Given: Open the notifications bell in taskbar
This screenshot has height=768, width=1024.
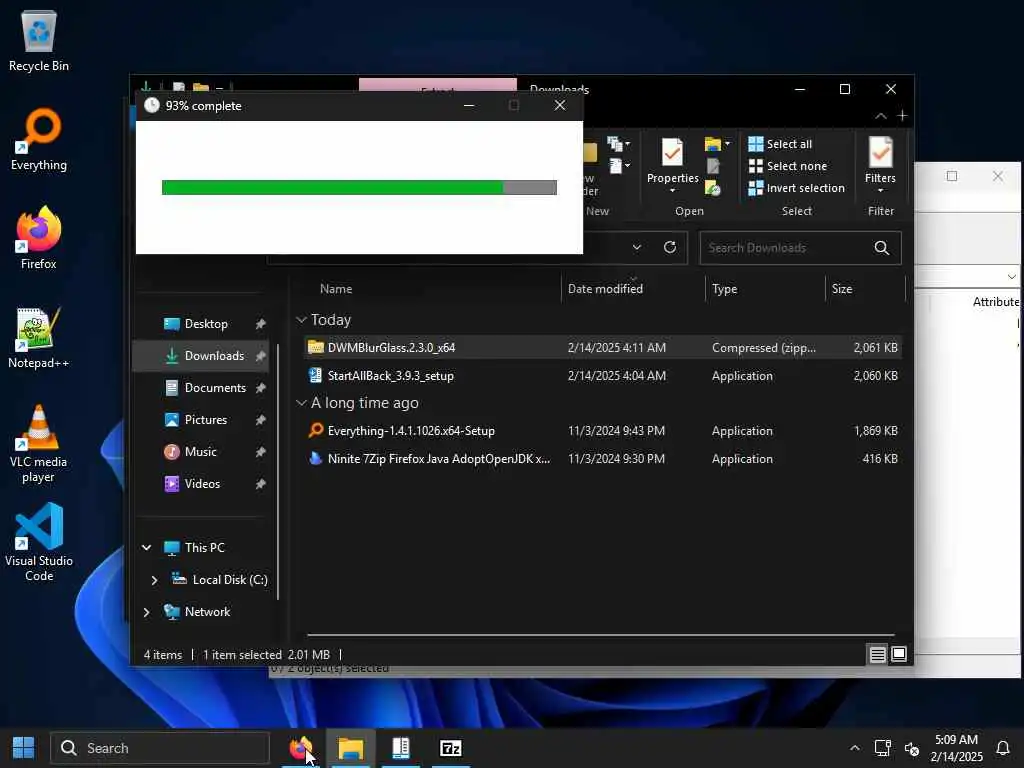Looking at the screenshot, I should tap(1002, 748).
